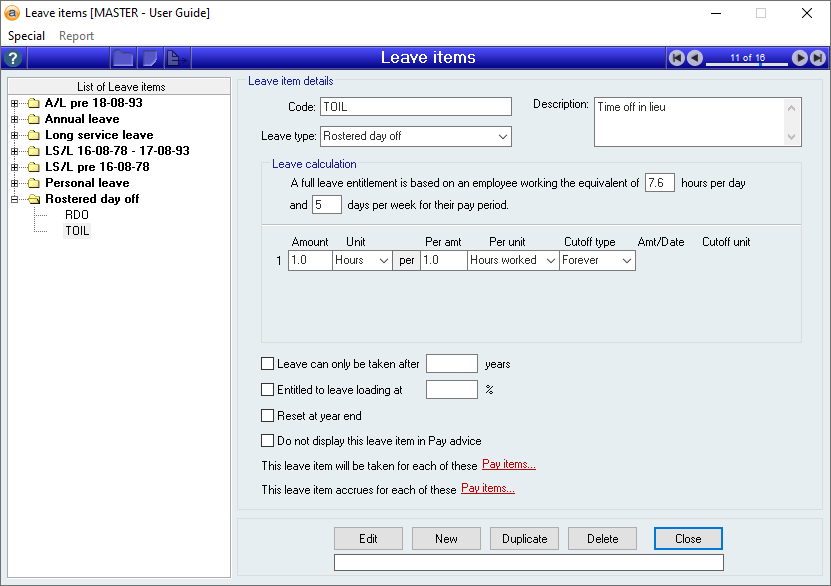Expand the Annual leave tree folder
The height and width of the screenshot is (586, 831).
pos(14,119)
